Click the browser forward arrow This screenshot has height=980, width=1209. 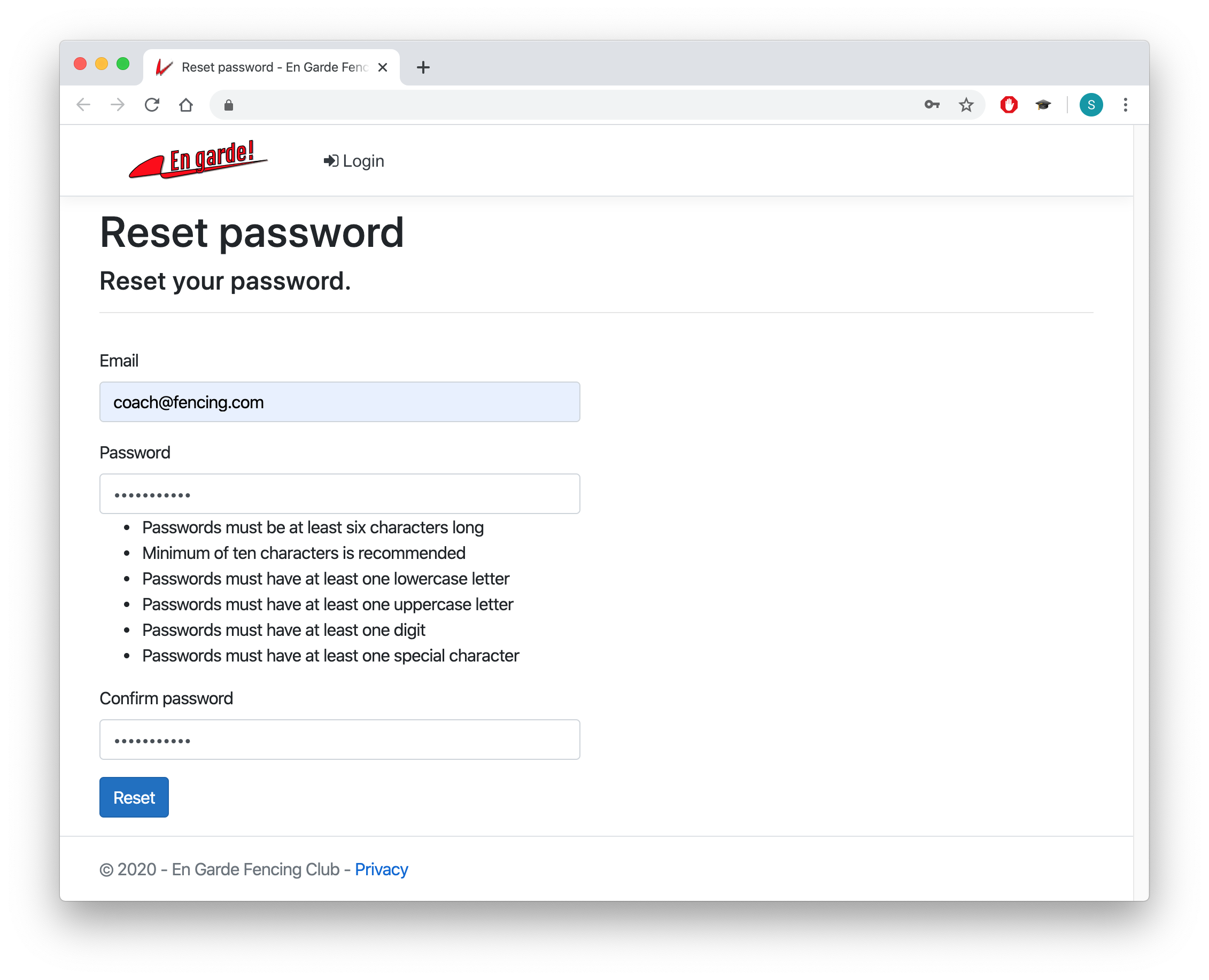tap(118, 105)
